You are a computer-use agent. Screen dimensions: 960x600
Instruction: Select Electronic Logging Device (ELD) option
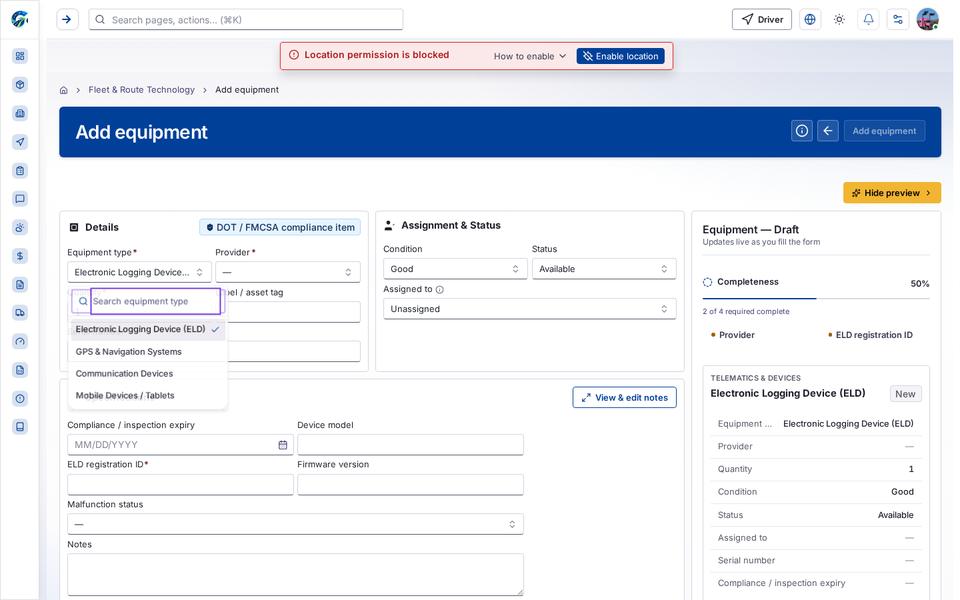(148, 329)
